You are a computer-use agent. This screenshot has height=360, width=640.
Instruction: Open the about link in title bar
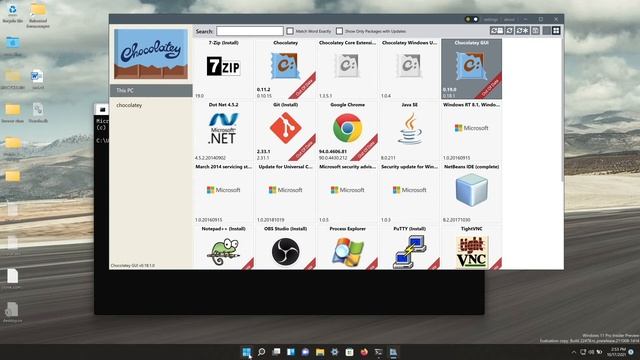[509, 20]
